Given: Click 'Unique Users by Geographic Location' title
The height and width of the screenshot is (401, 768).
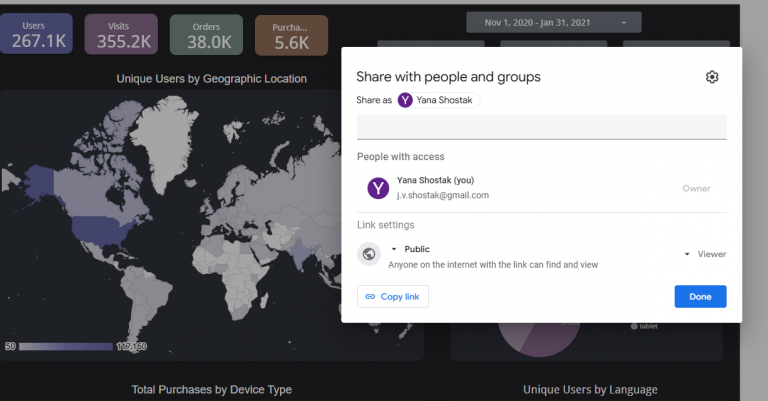Looking at the screenshot, I should (212, 79).
